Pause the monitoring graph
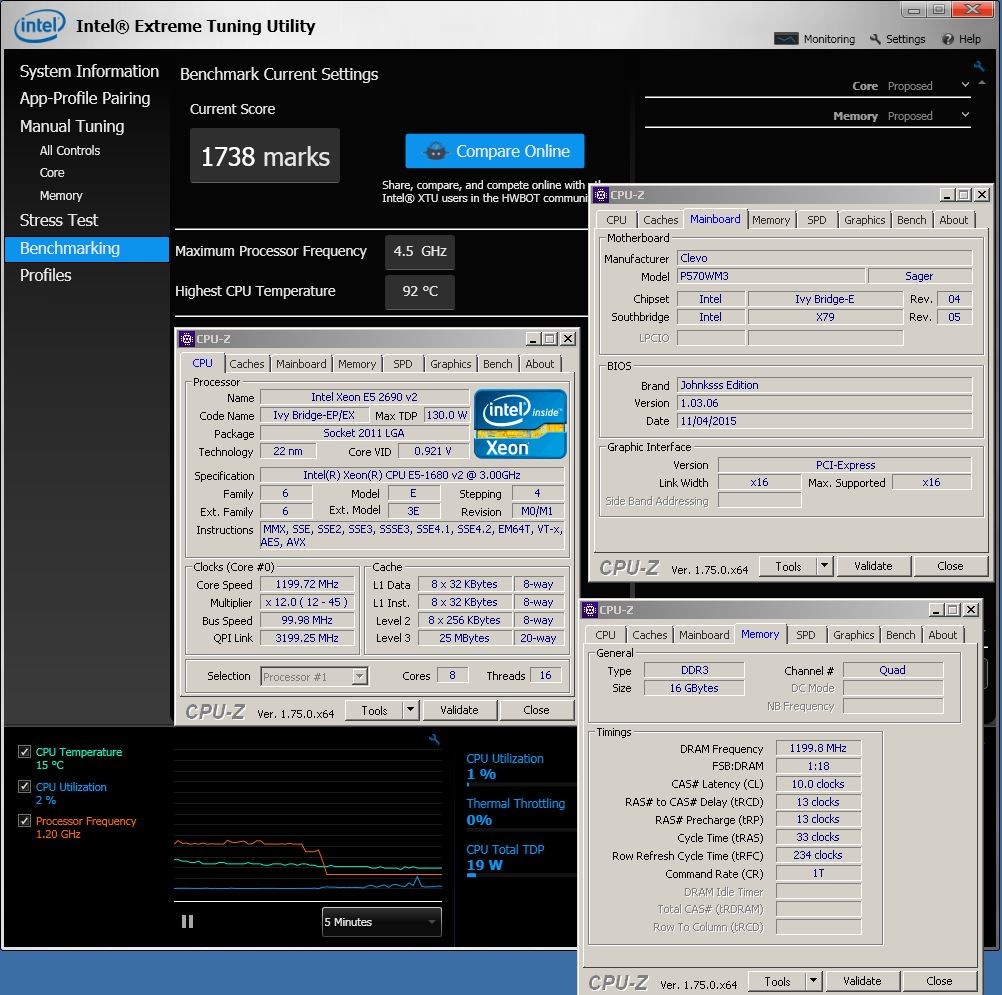Image resolution: width=1002 pixels, height=995 pixels. (187, 922)
